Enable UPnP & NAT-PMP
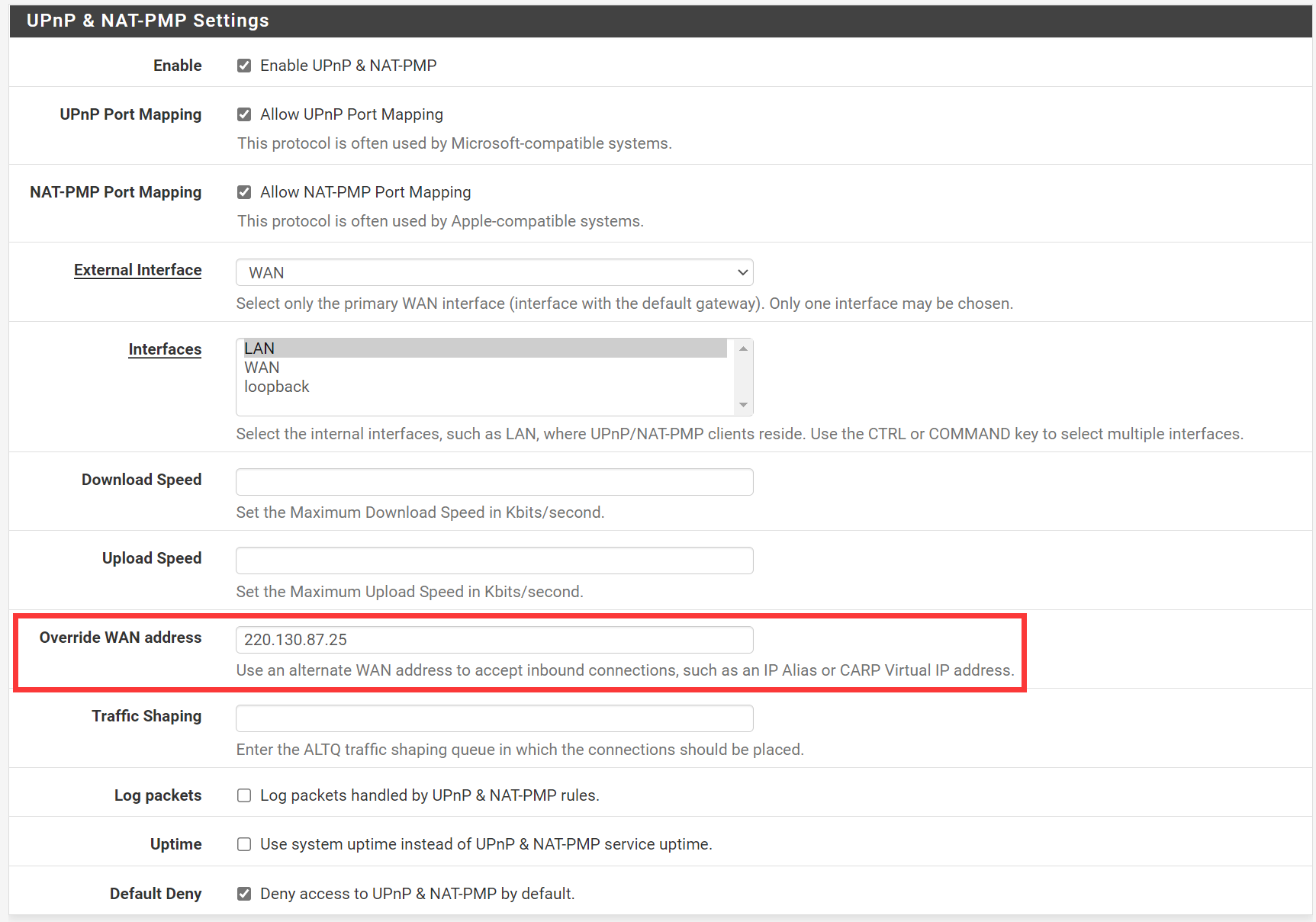1316x922 pixels. coord(244,66)
